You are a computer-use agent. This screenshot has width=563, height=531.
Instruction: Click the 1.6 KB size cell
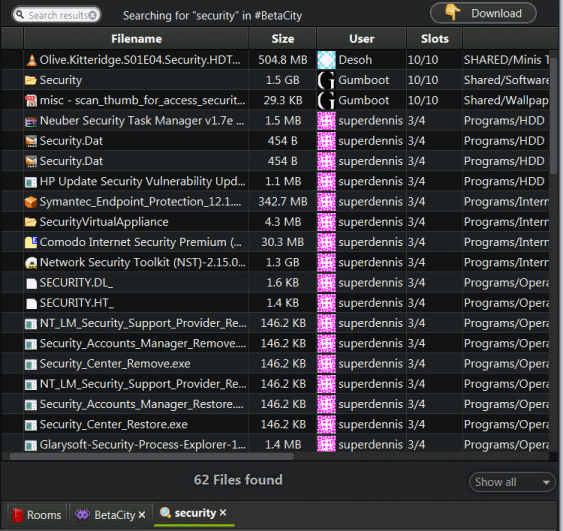tap(283, 283)
